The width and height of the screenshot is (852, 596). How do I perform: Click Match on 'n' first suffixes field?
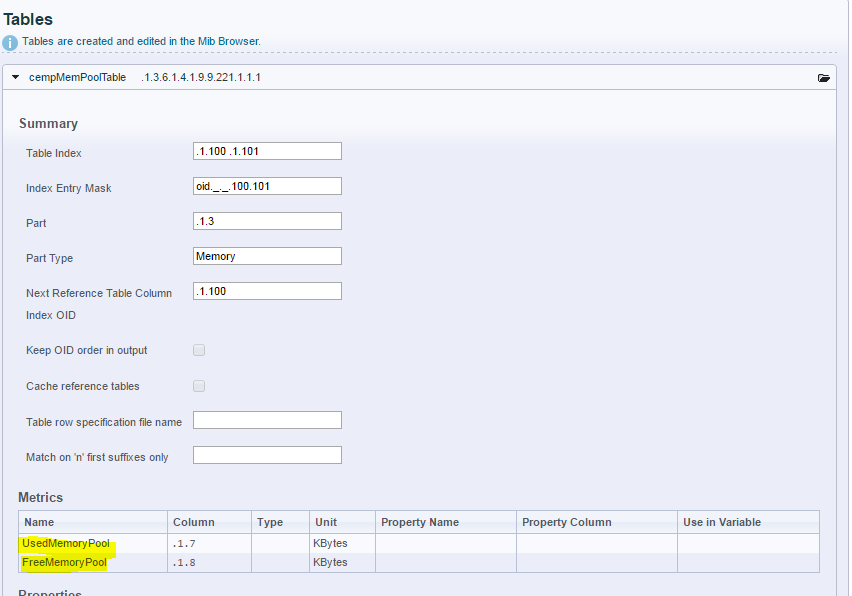(x=267, y=455)
